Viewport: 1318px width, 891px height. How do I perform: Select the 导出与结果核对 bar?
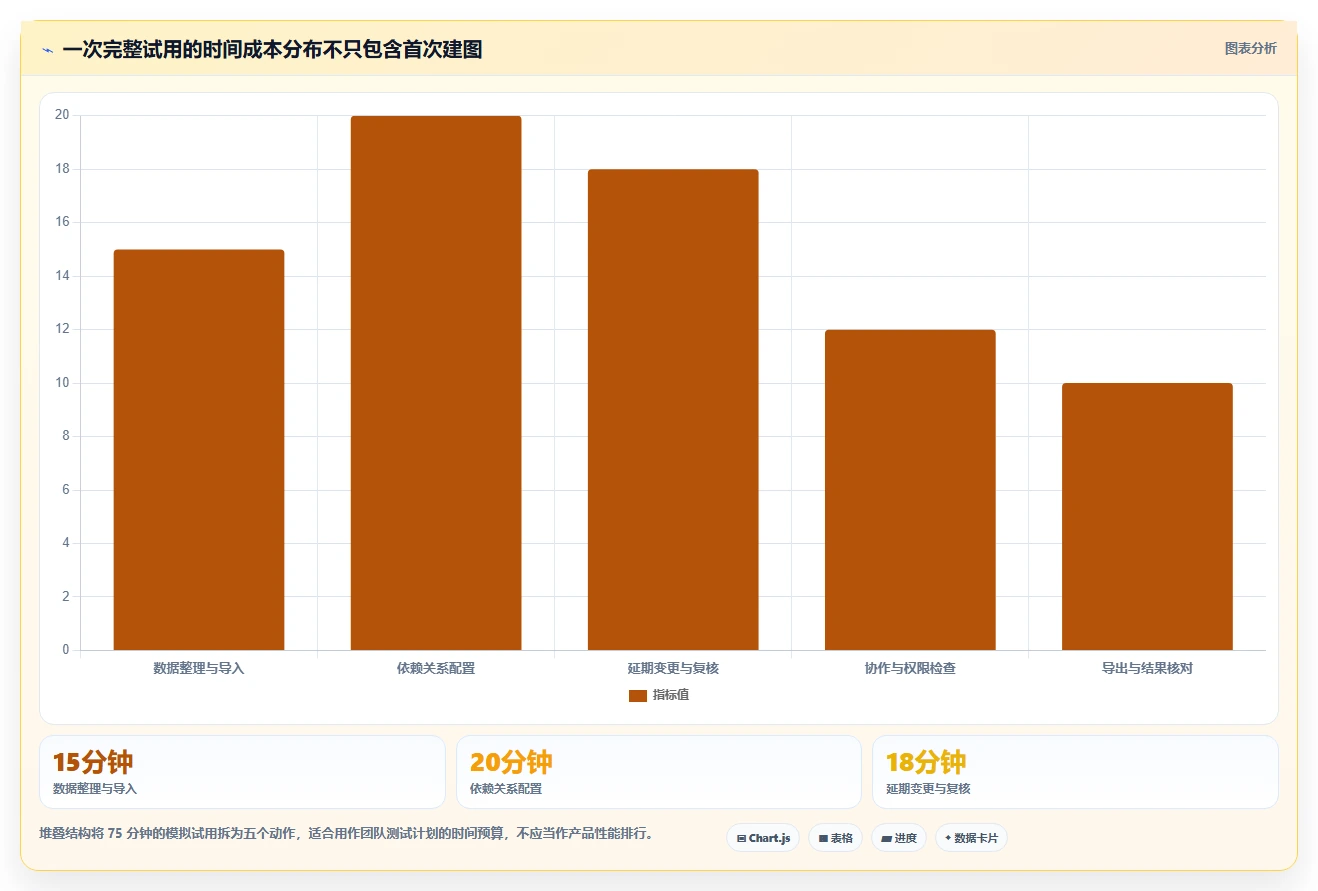point(1147,517)
